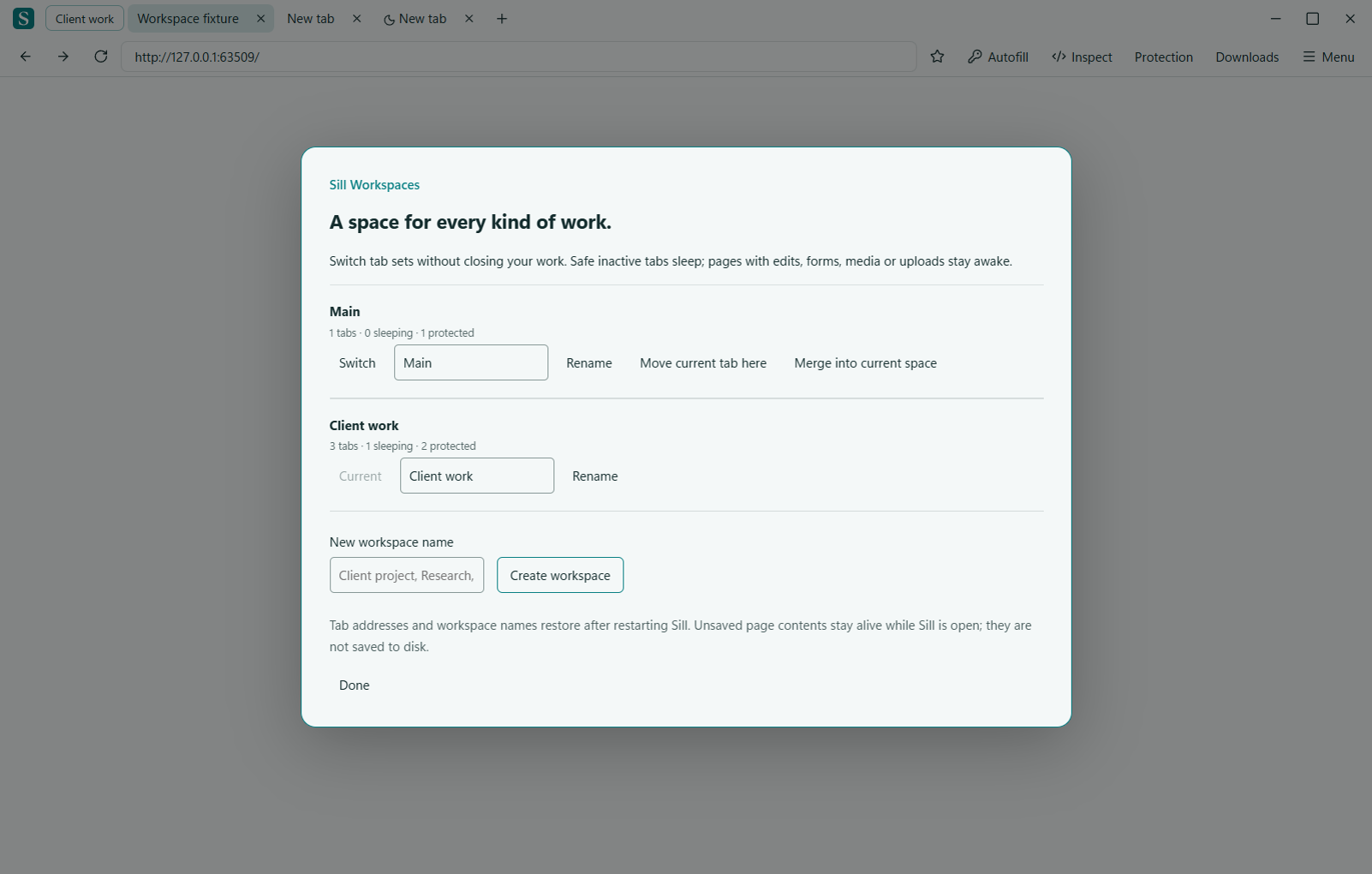Screen dimensions: 1372x874
Task: Open Downloads from the toolbar
Action: (x=1247, y=57)
